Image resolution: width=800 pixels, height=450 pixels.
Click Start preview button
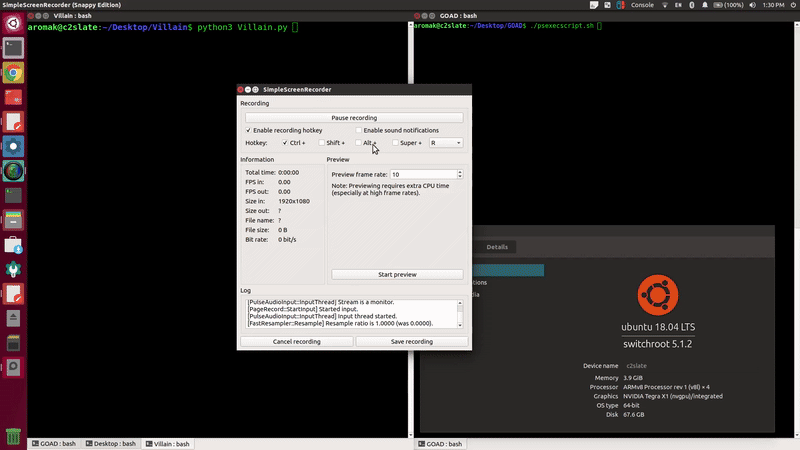click(397, 274)
